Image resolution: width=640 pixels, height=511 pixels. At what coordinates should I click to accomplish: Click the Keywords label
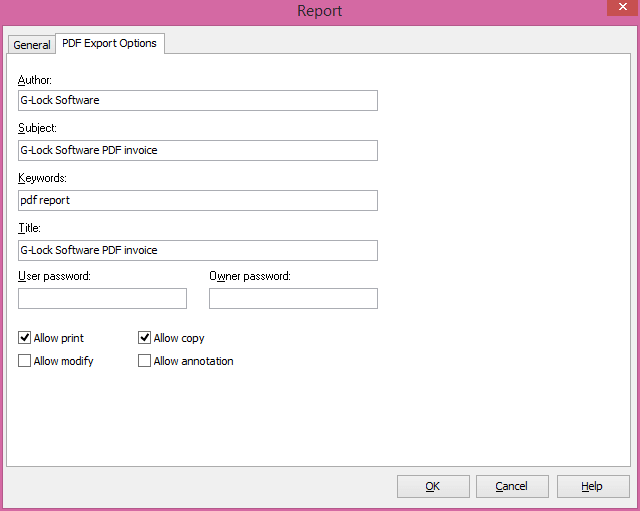tap(42, 178)
